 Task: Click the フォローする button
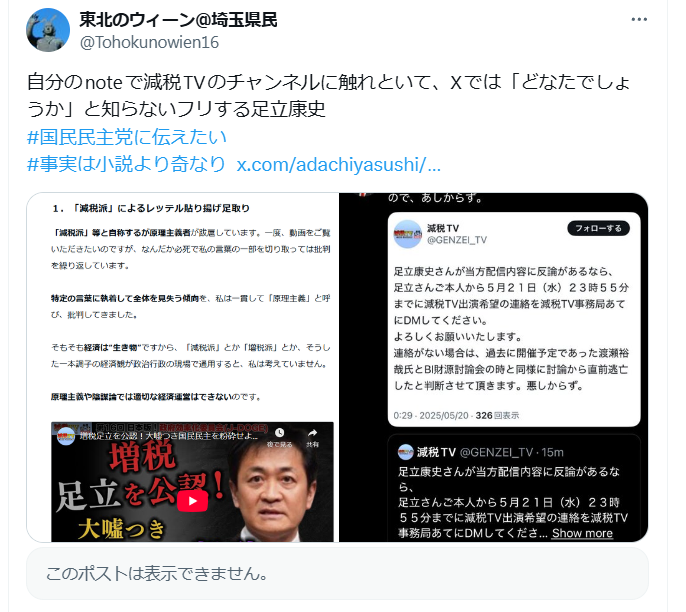tap(598, 228)
